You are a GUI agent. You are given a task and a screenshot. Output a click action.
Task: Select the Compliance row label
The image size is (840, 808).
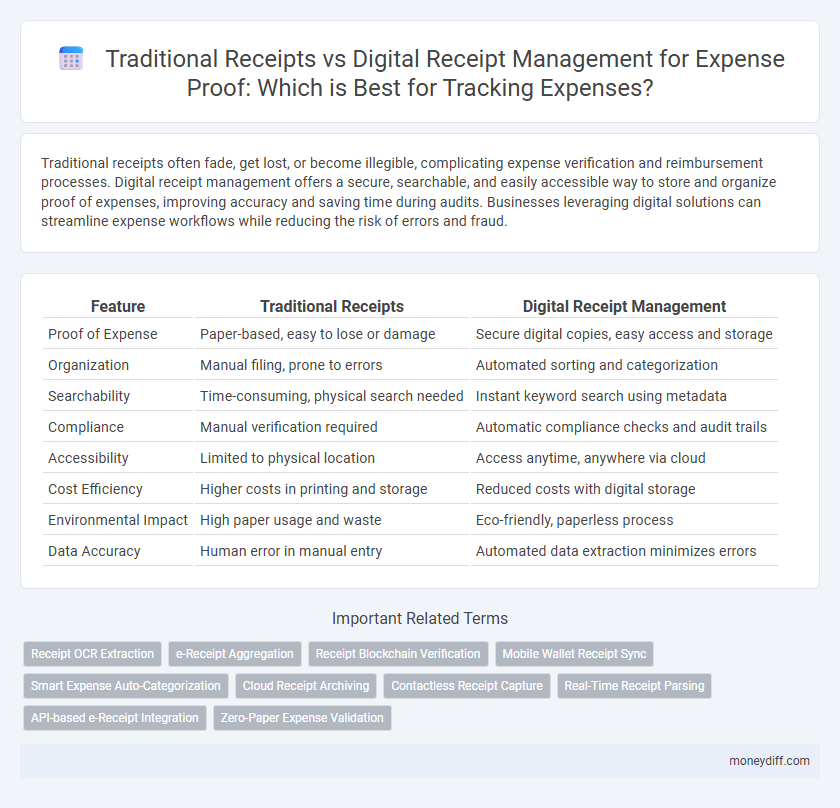(86, 427)
